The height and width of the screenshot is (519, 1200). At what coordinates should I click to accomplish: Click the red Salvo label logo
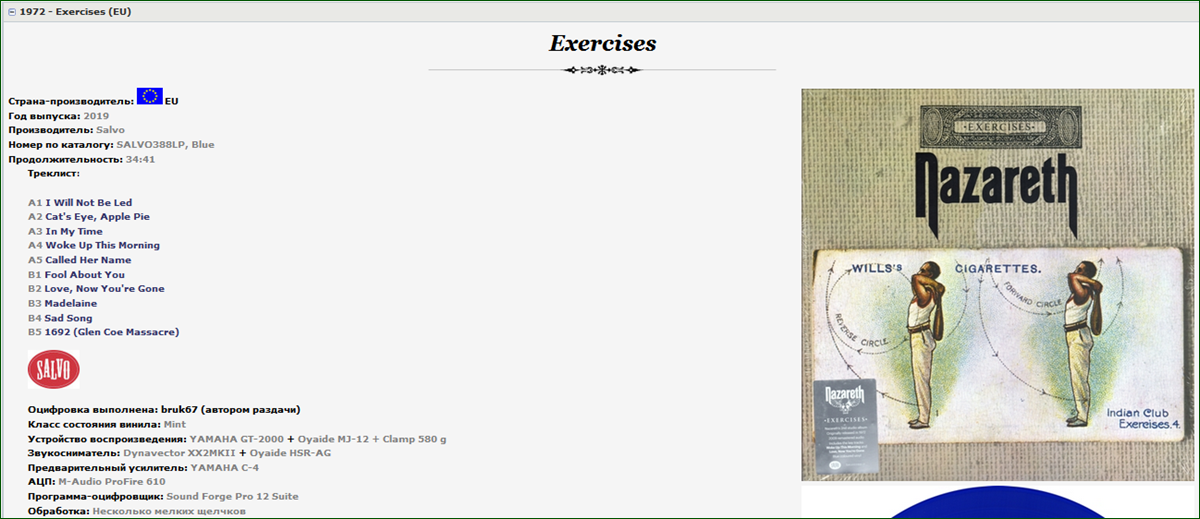point(54,369)
